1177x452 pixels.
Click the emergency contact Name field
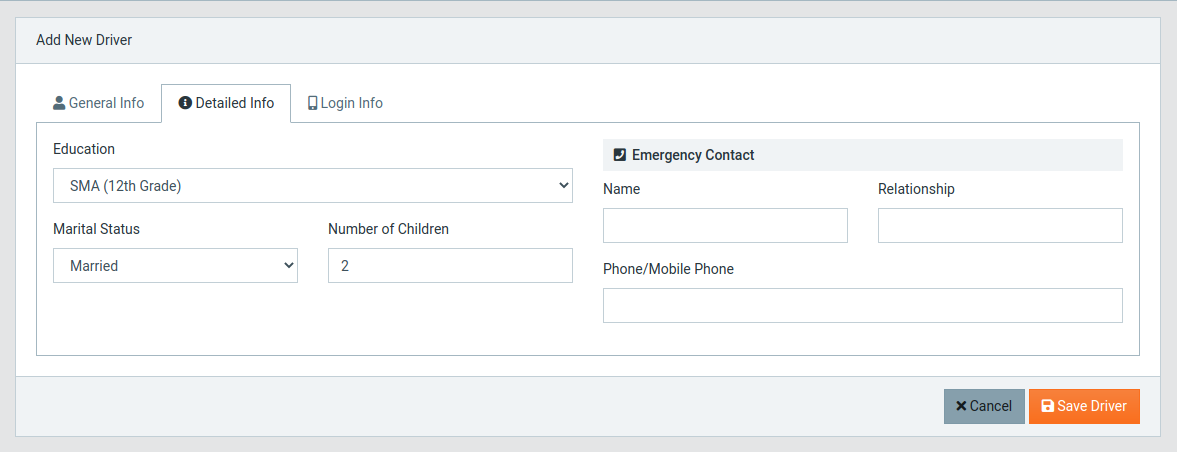click(725, 225)
